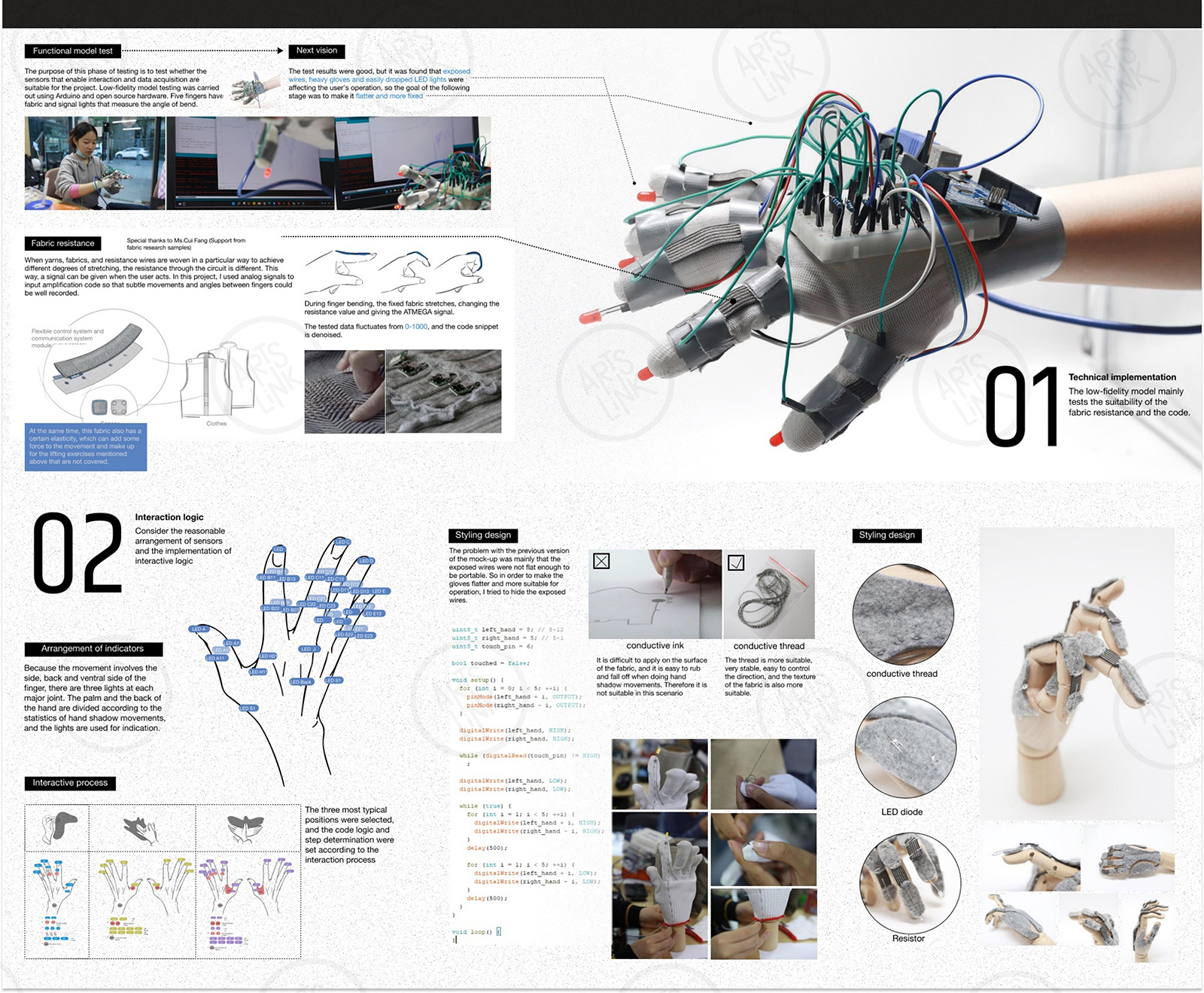Click the 'LED C' fingertip marker
This screenshot has width=1204, height=993.
pyautogui.click(x=342, y=542)
